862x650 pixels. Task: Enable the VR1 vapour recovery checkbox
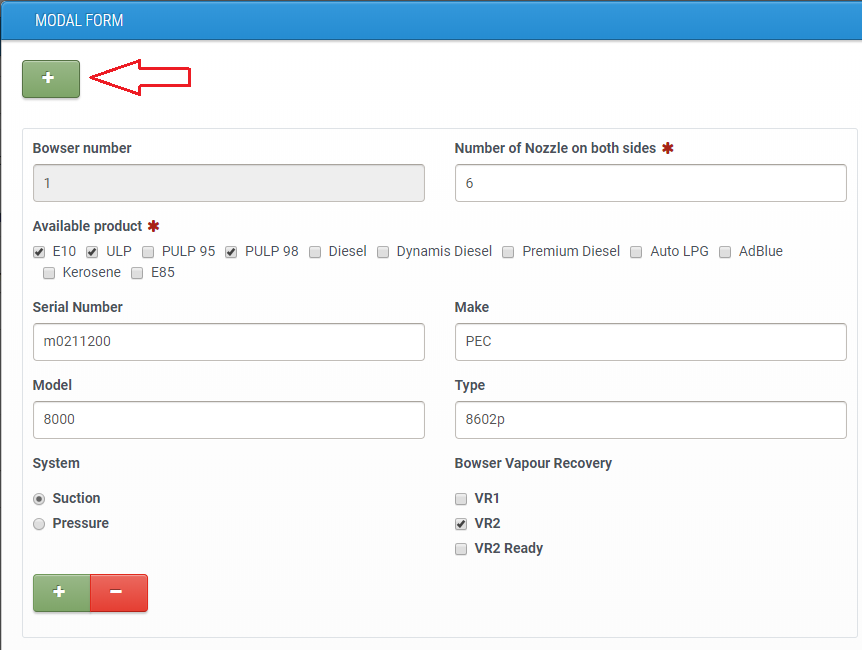461,499
